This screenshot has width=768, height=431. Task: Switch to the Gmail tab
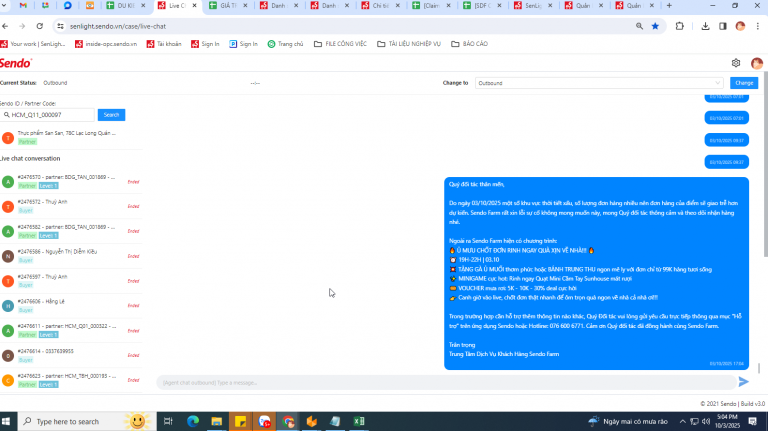click(x=23, y=5)
